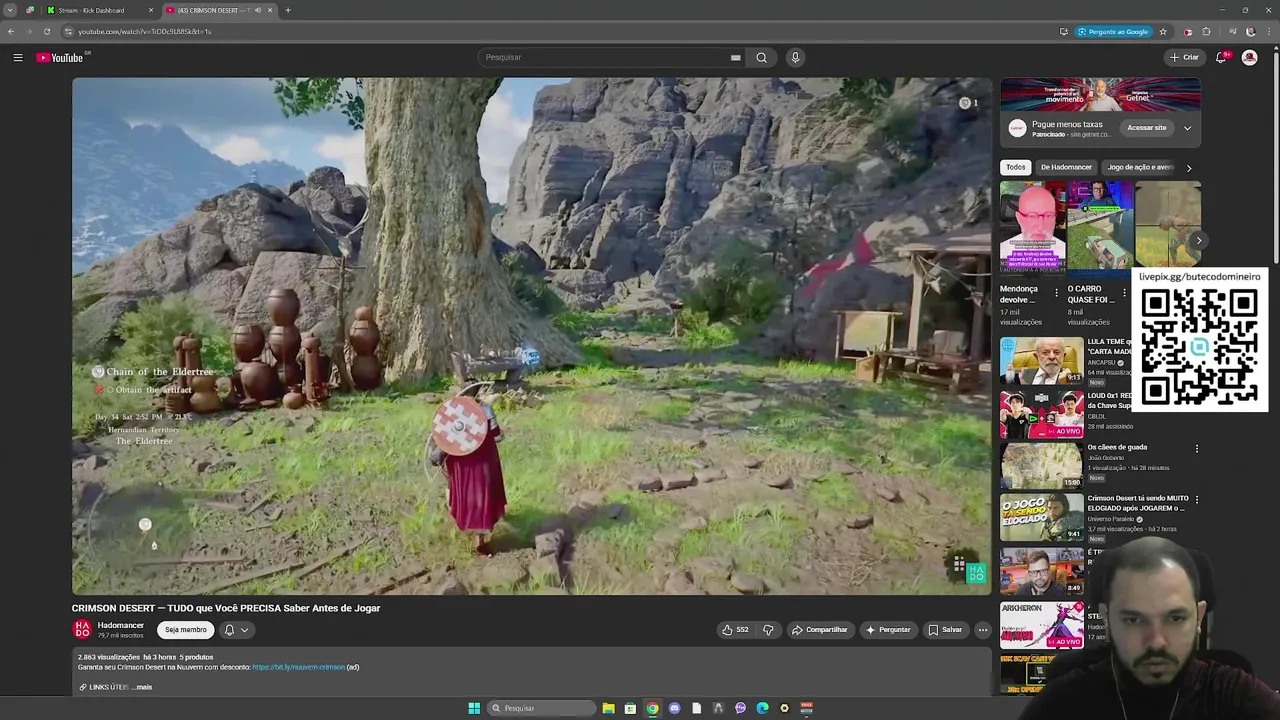This screenshot has height=720, width=1280.
Task: Start voice search with the microphone icon
Action: click(x=796, y=57)
